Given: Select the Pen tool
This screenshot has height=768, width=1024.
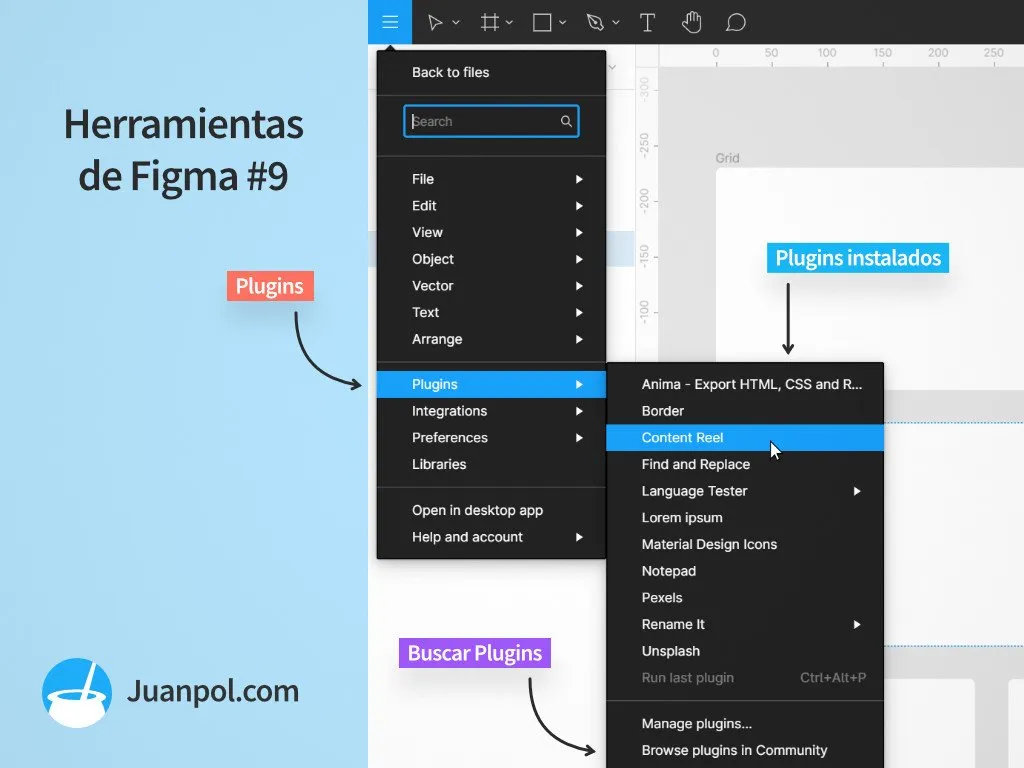Looking at the screenshot, I should [x=595, y=23].
